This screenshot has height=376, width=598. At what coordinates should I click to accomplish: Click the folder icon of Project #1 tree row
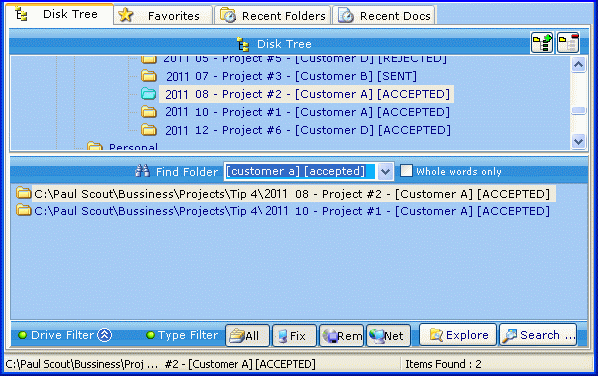tap(149, 112)
